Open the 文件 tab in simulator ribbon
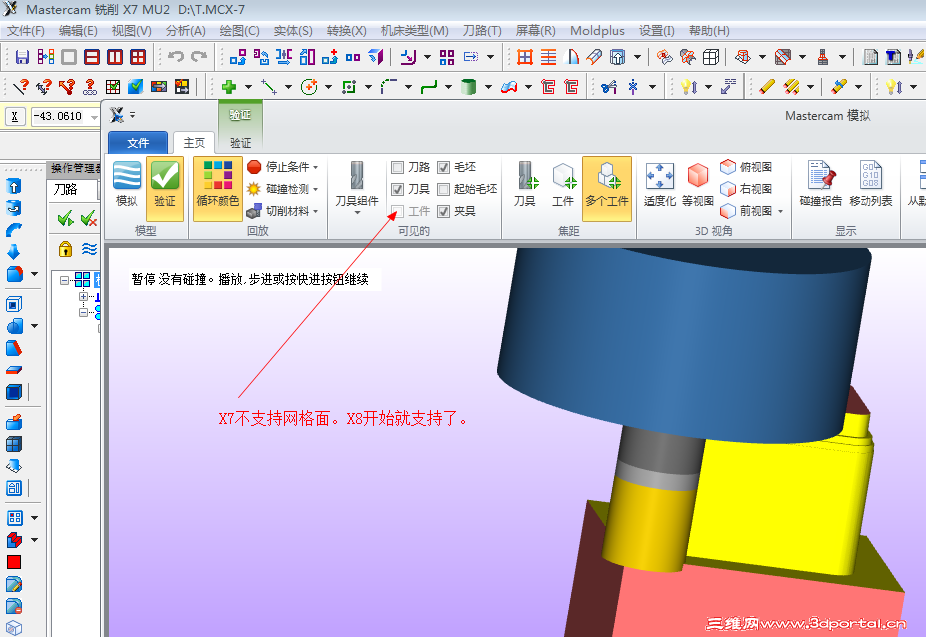Screen dimensions: 926x637 [x=138, y=142]
